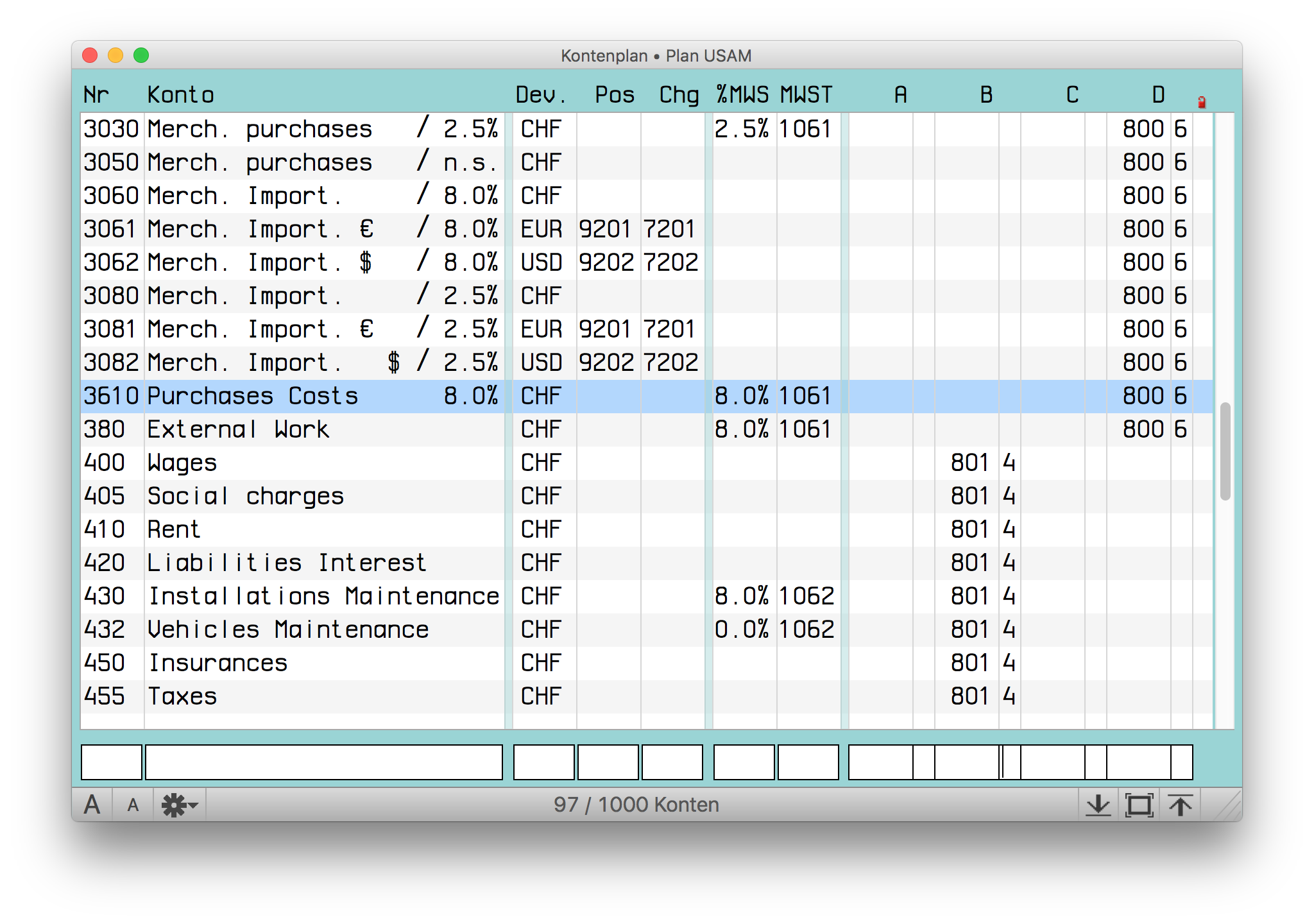This screenshot has height=924, width=1314.
Task: Click the Konto column header
Action: pyautogui.click(x=180, y=95)
